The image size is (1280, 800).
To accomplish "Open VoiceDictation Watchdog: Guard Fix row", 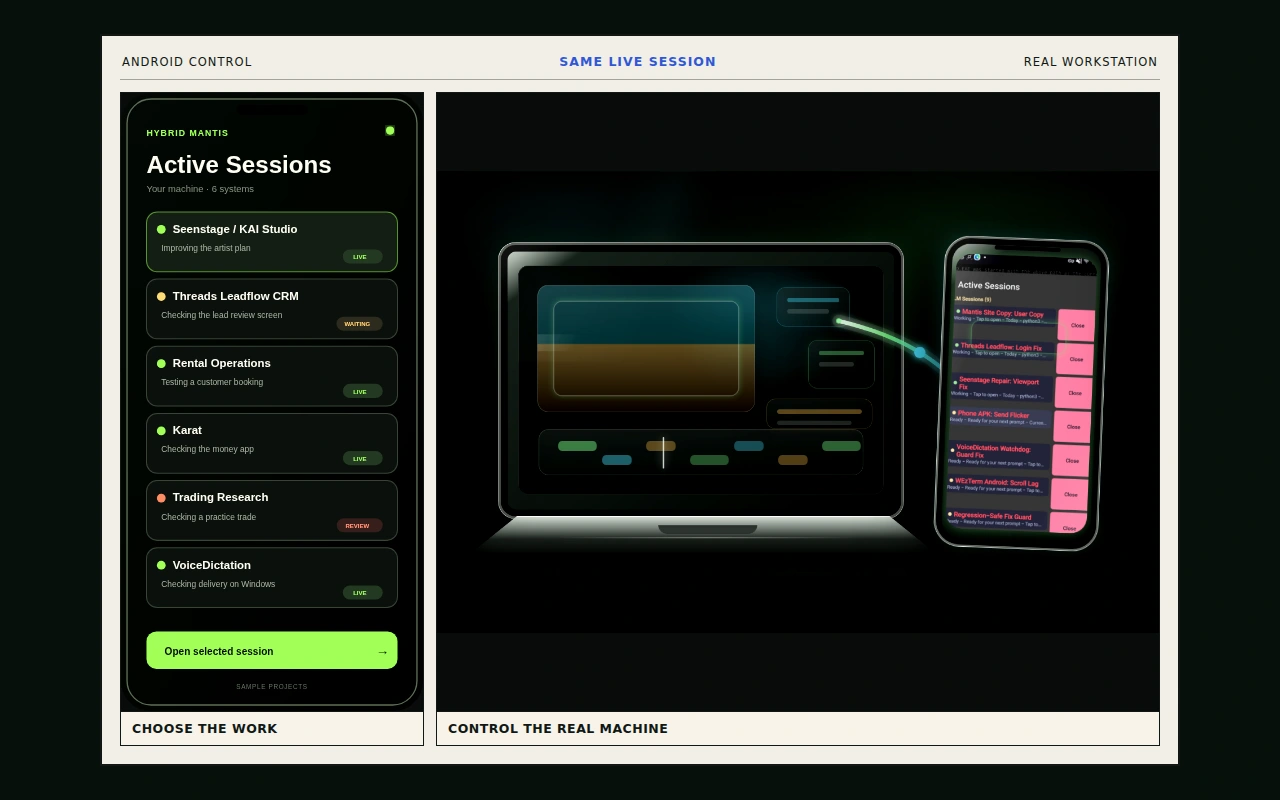I will [x=998, y=456].
